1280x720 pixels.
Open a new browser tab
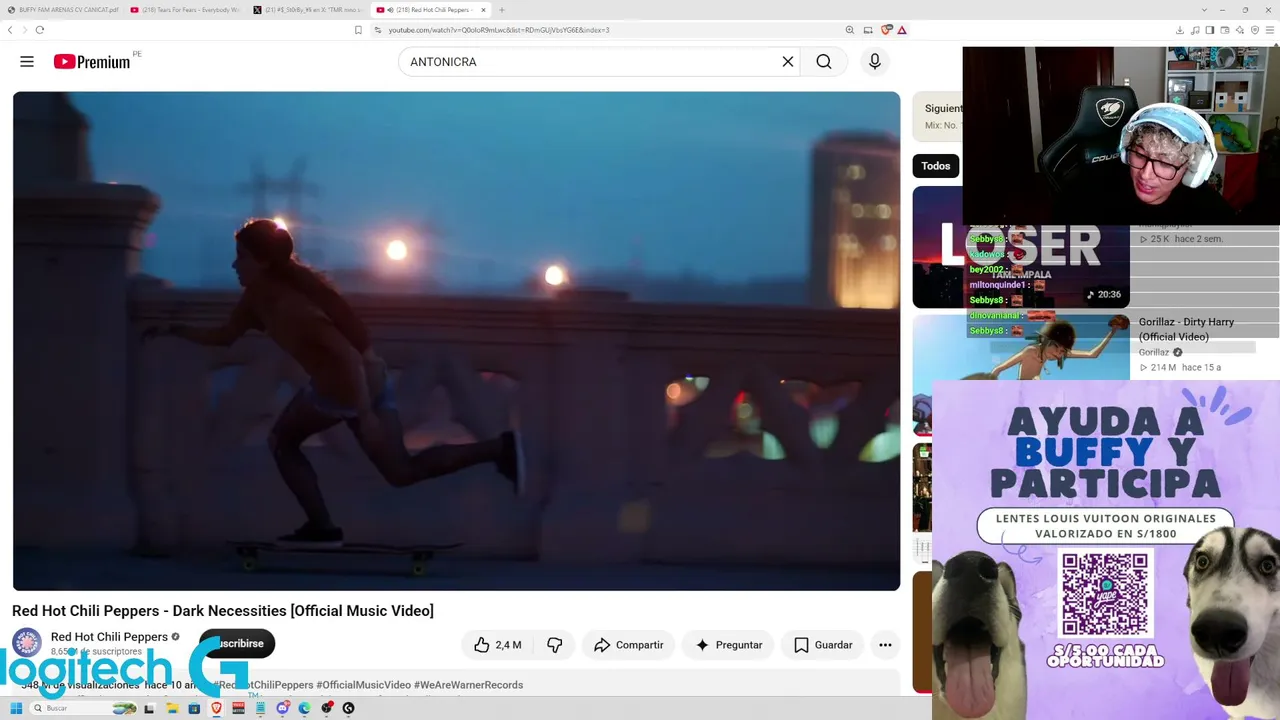pyautogui.click(x=502, y=10)
